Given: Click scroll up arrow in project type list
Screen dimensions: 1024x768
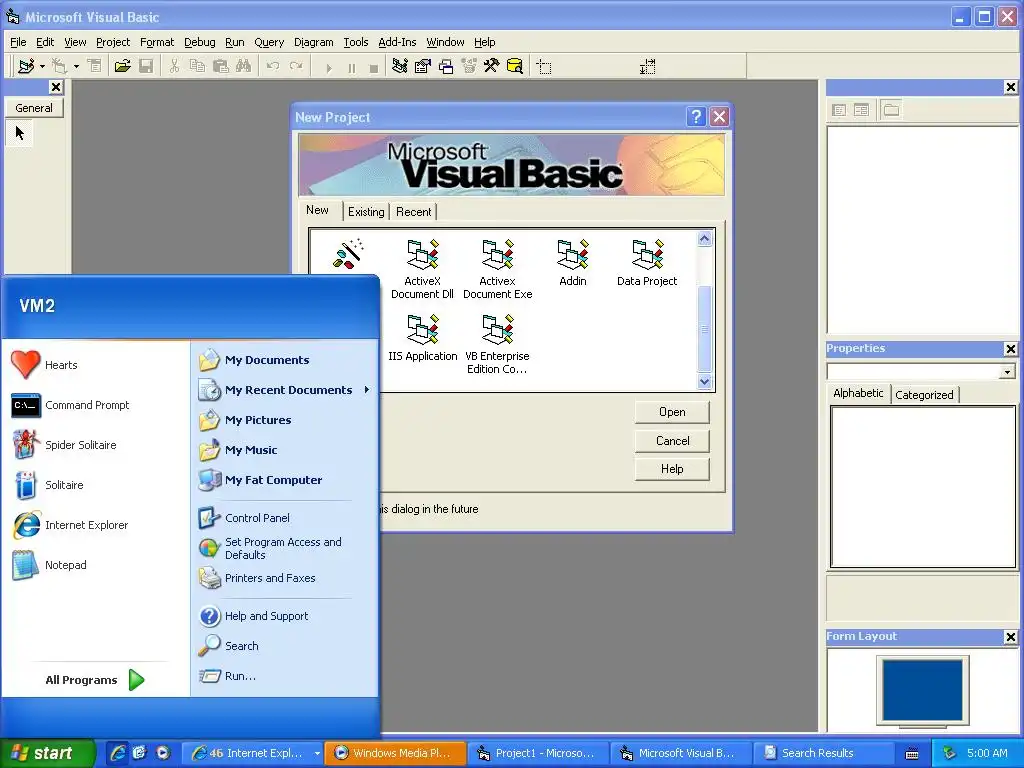Looking at the screenshot, I should click(704, 239).
